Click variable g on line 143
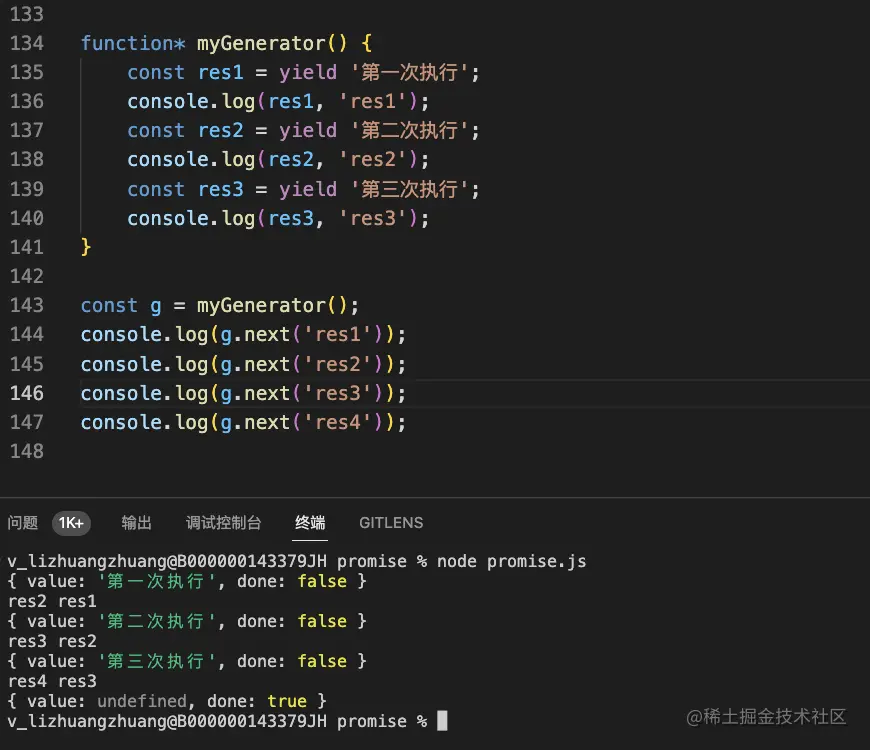The image size is (870, 750). pos(156,306)
